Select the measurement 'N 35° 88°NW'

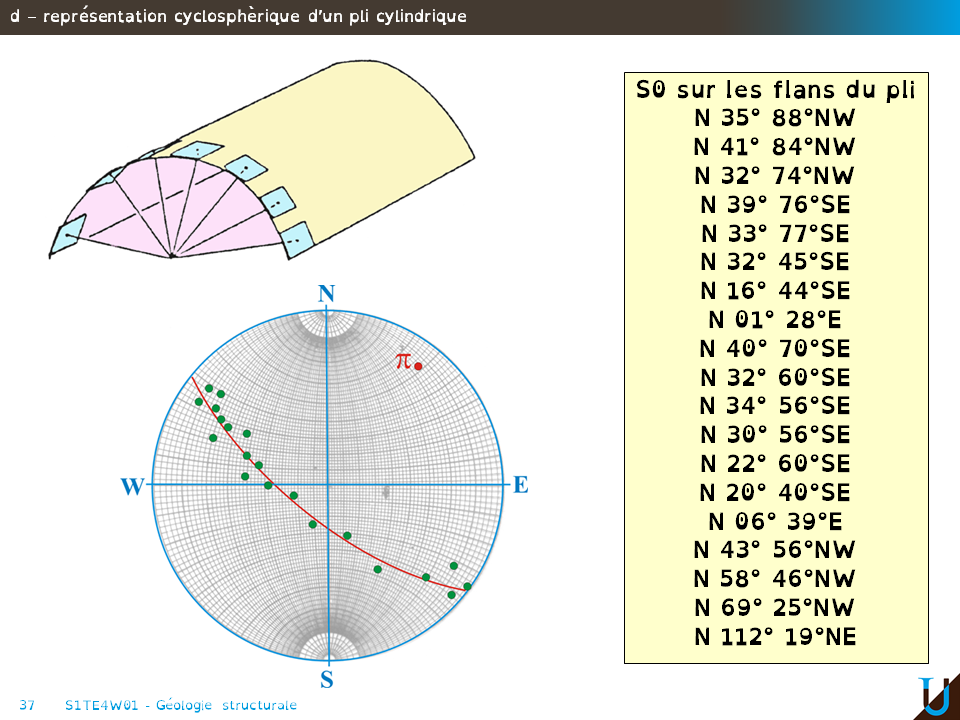tap(775, 118)
